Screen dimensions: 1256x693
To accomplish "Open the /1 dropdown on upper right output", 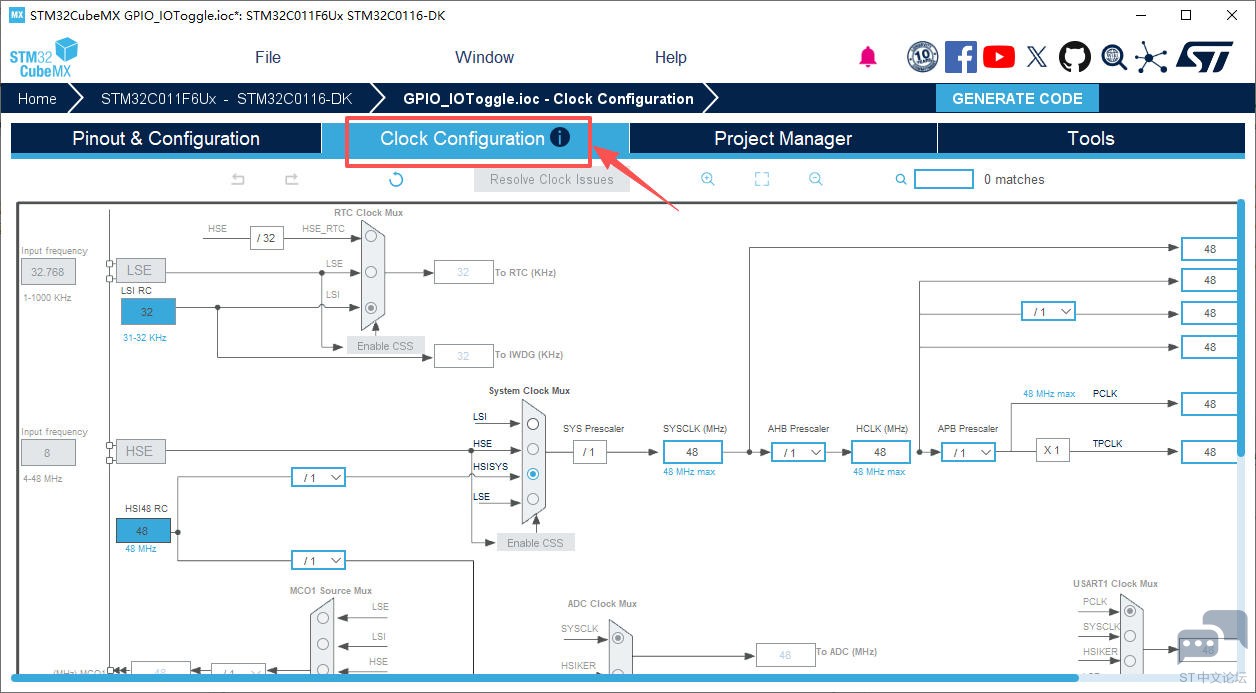I will click(x=1048, y=312).
